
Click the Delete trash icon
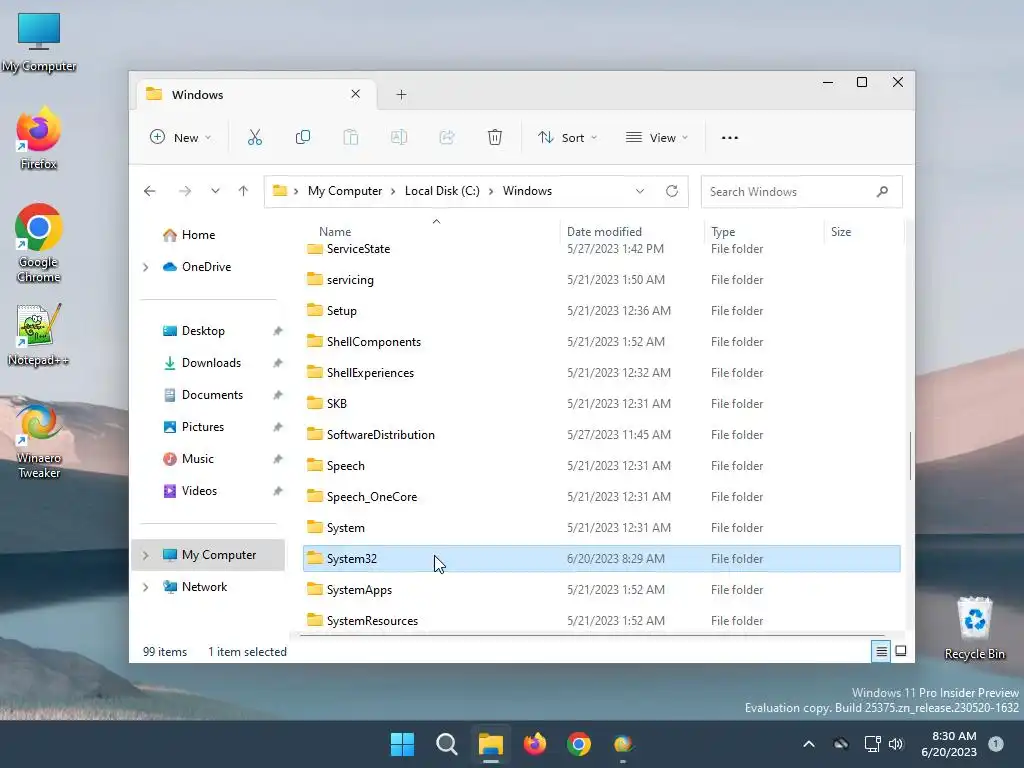click(495, 138)
